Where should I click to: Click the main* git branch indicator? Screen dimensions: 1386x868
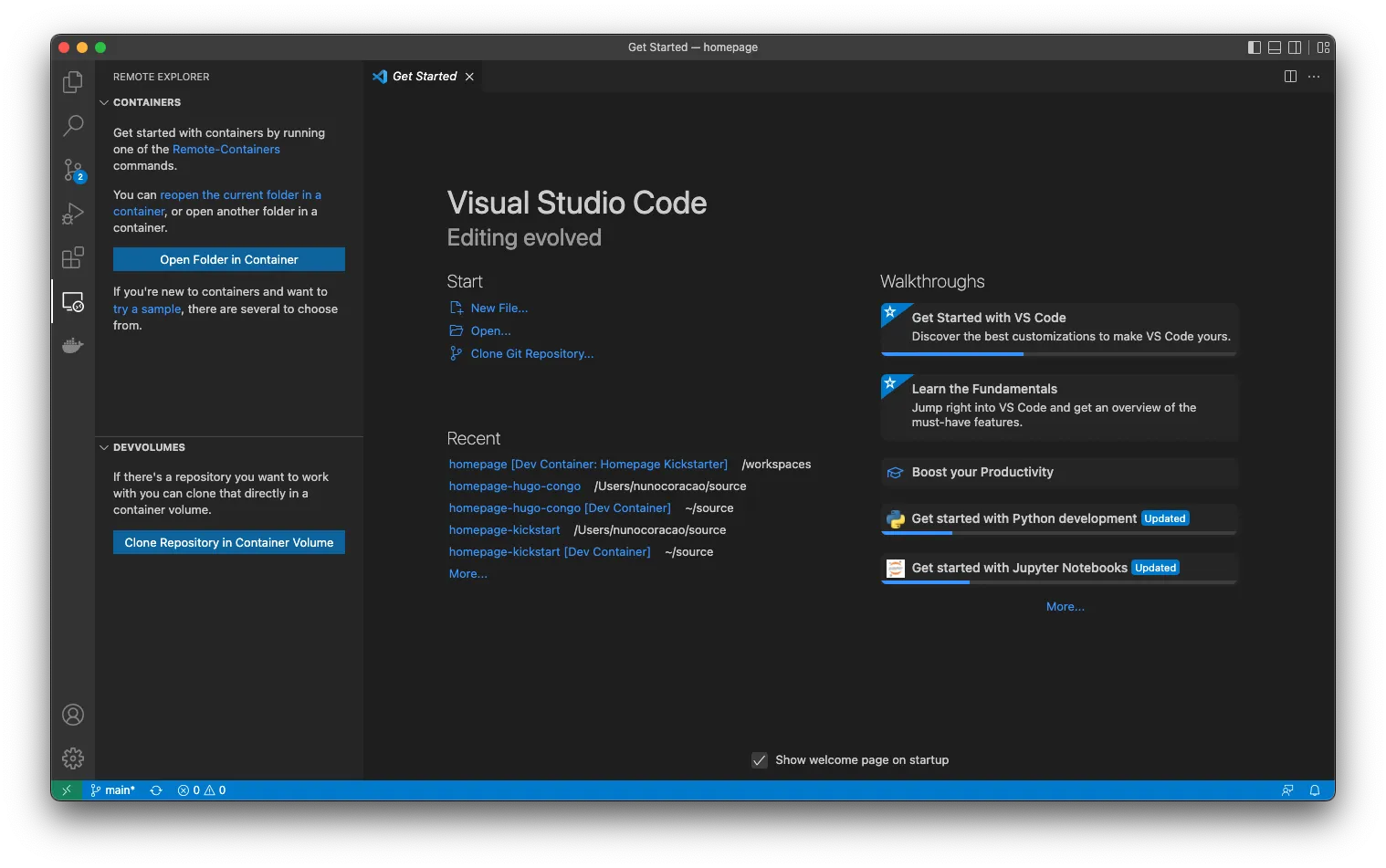tap(113, 790)
